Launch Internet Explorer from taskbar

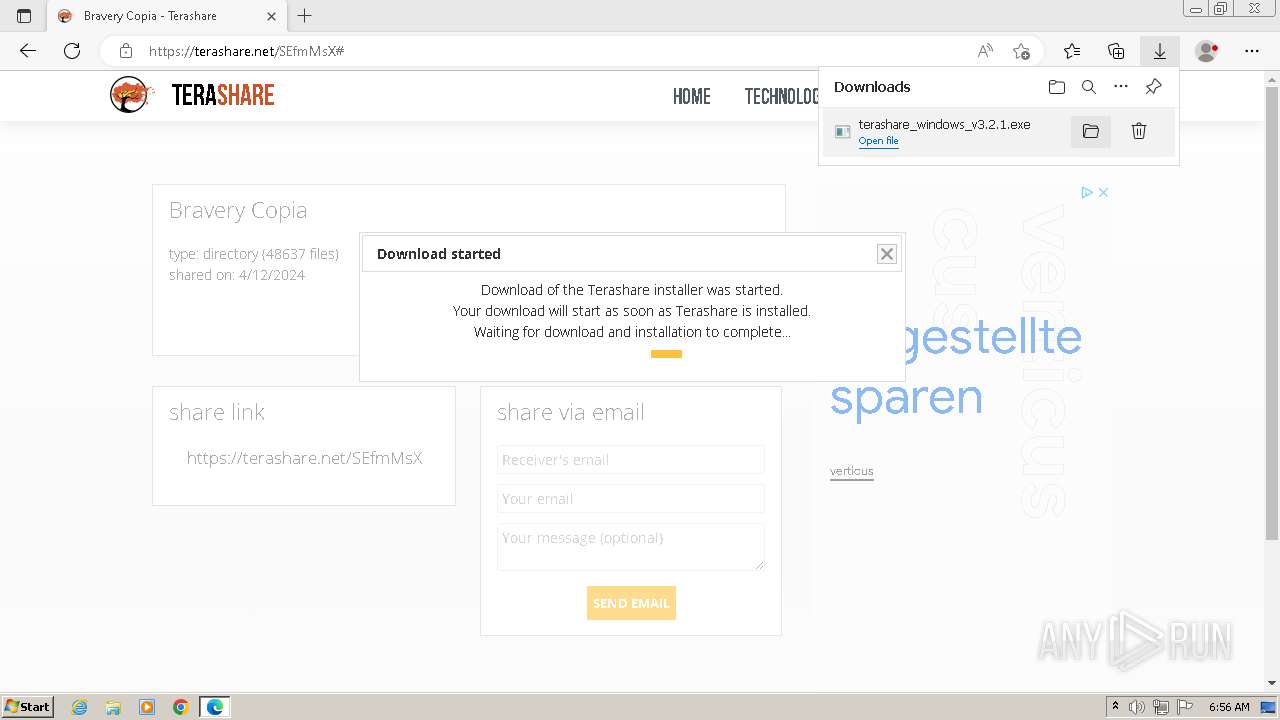point(80,707)
